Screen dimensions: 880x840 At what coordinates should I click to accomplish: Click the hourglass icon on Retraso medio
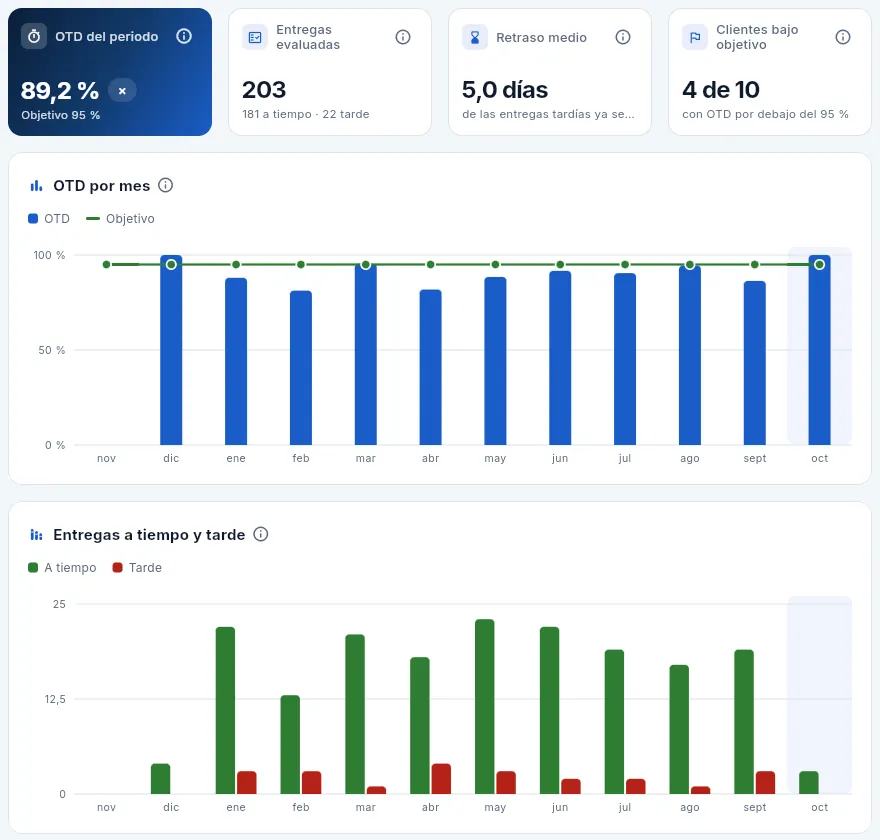click(x=475, y=37)
